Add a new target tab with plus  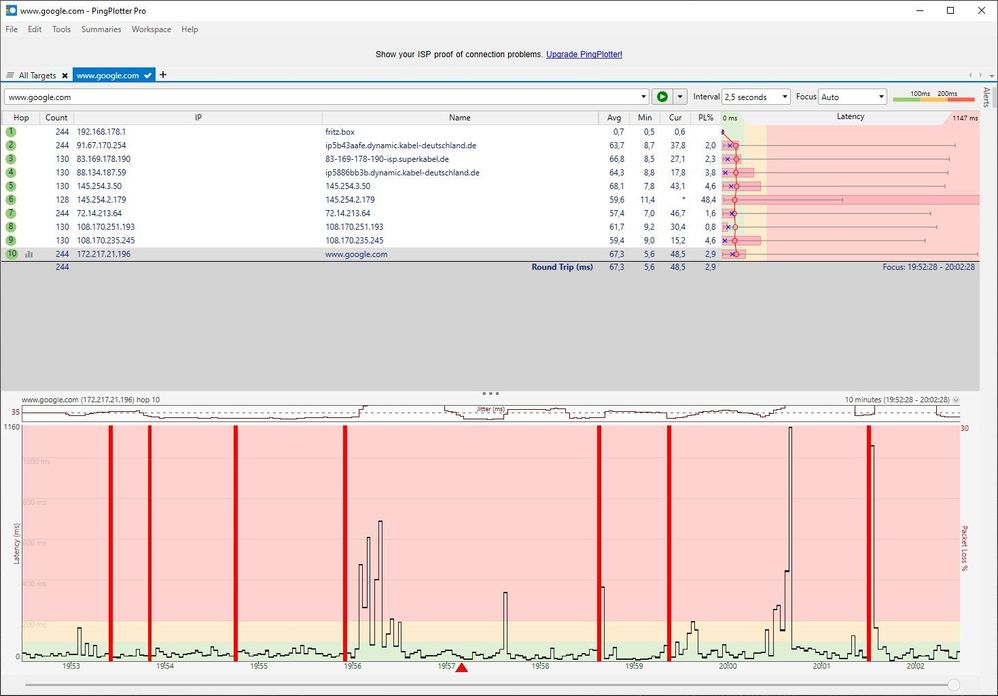coord(163,74)
